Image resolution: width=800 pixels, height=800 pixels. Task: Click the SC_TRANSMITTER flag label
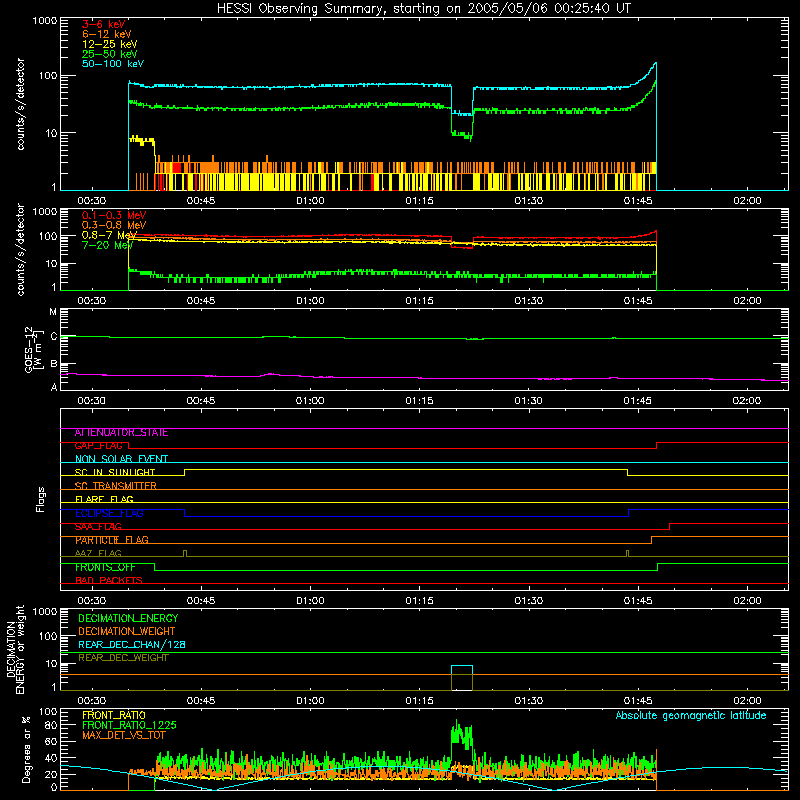115,486
